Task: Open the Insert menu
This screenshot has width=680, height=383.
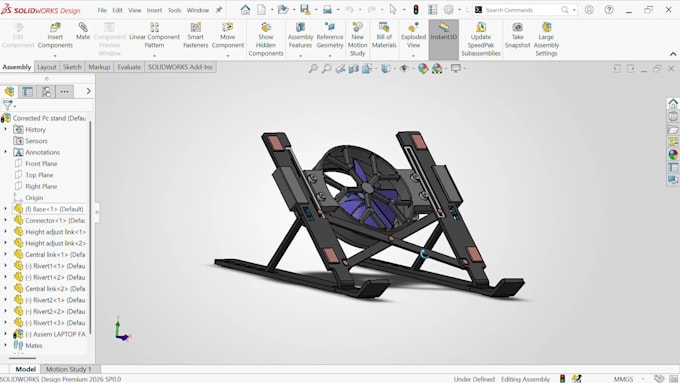Action: [154, 10]
